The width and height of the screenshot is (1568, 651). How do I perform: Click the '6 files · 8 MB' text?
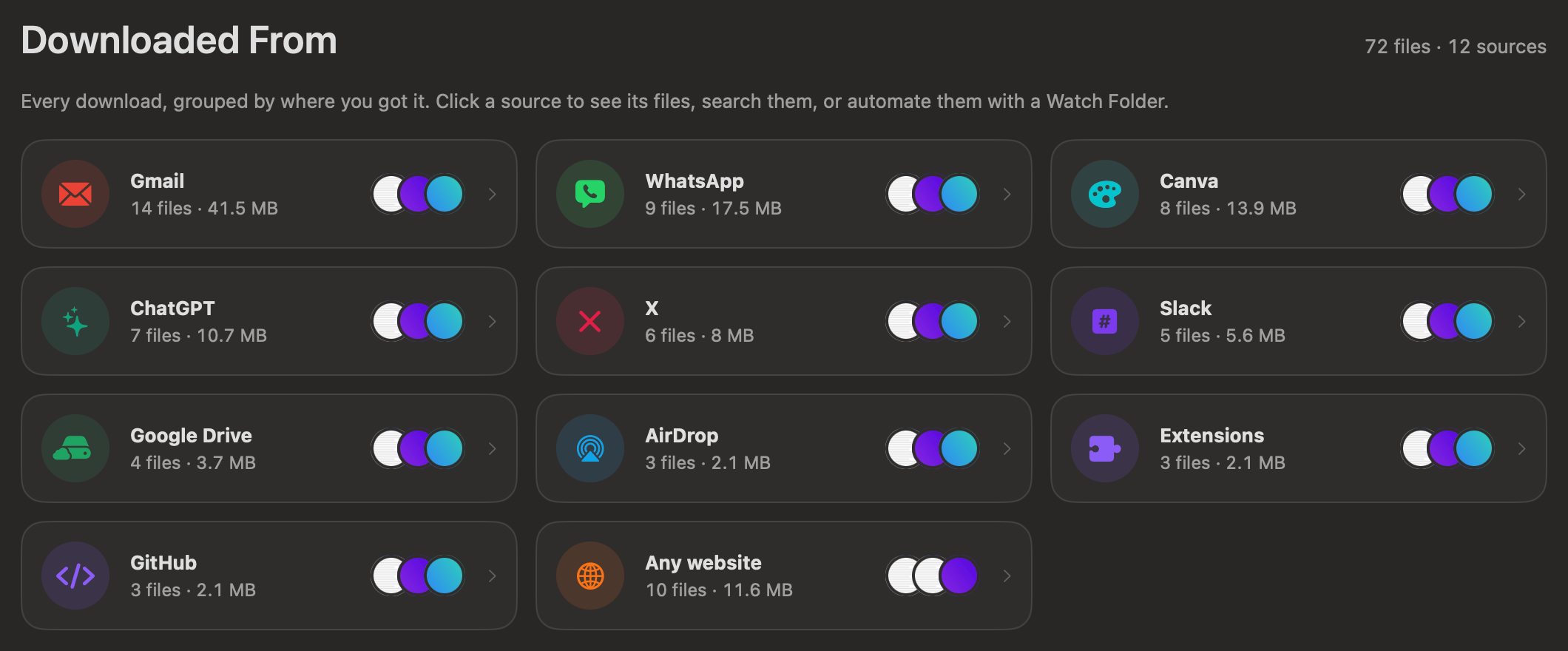(x=699, y=336)
